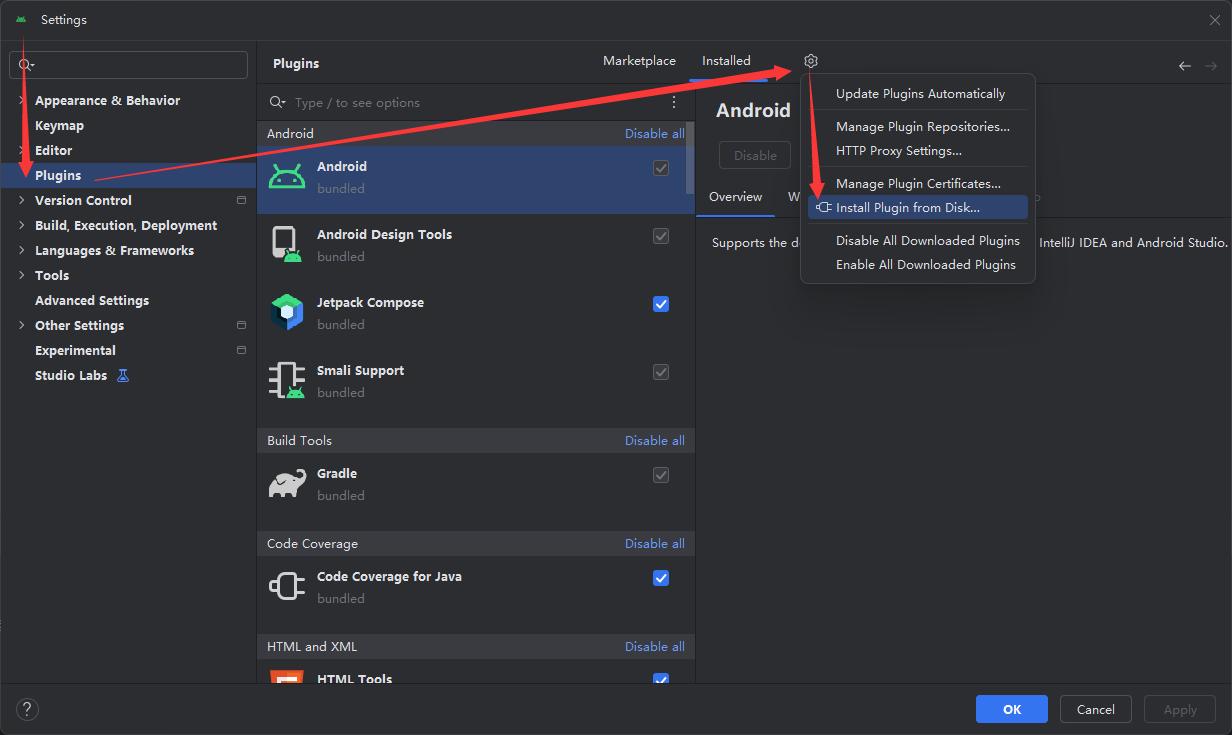This screenshot has width=1232, height=735.
Task: Click the Android plugin robot icon
Action: click(287, 178)
